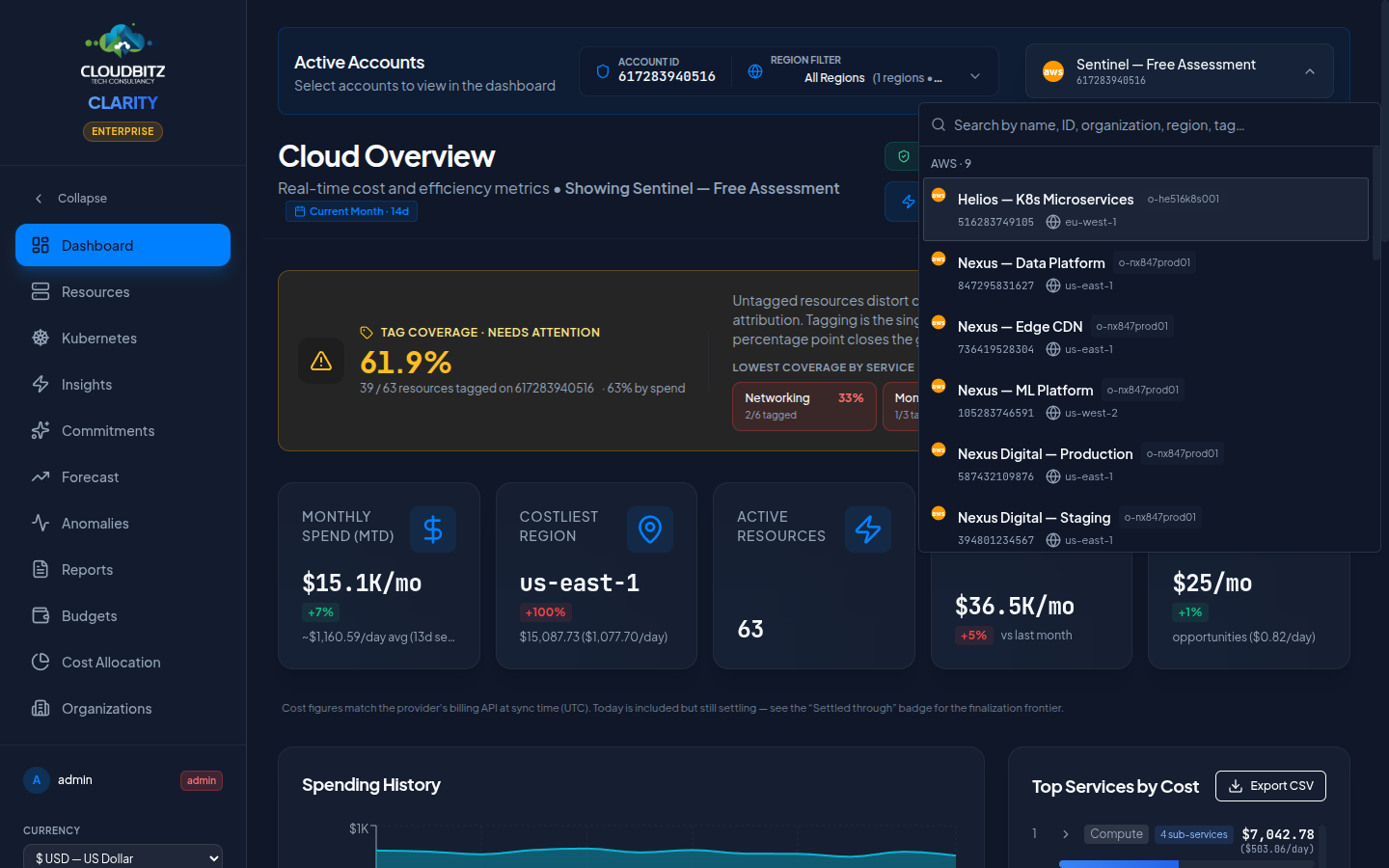
Task: Click the account search input field
Action: tap(1150, 125)
